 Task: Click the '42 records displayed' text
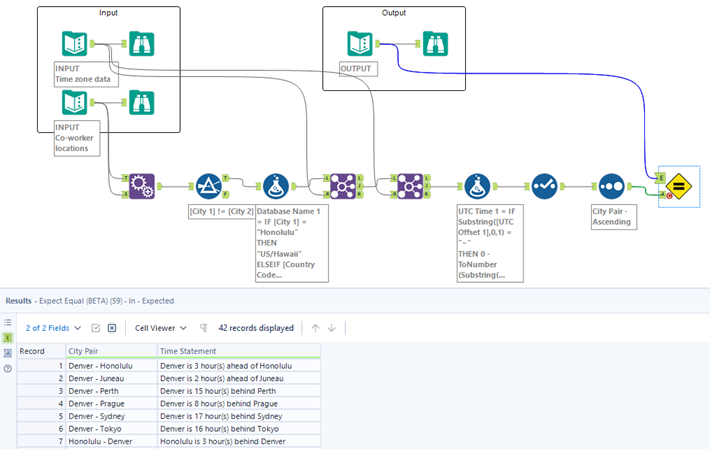pyautogui.click(x=256, y=328)
